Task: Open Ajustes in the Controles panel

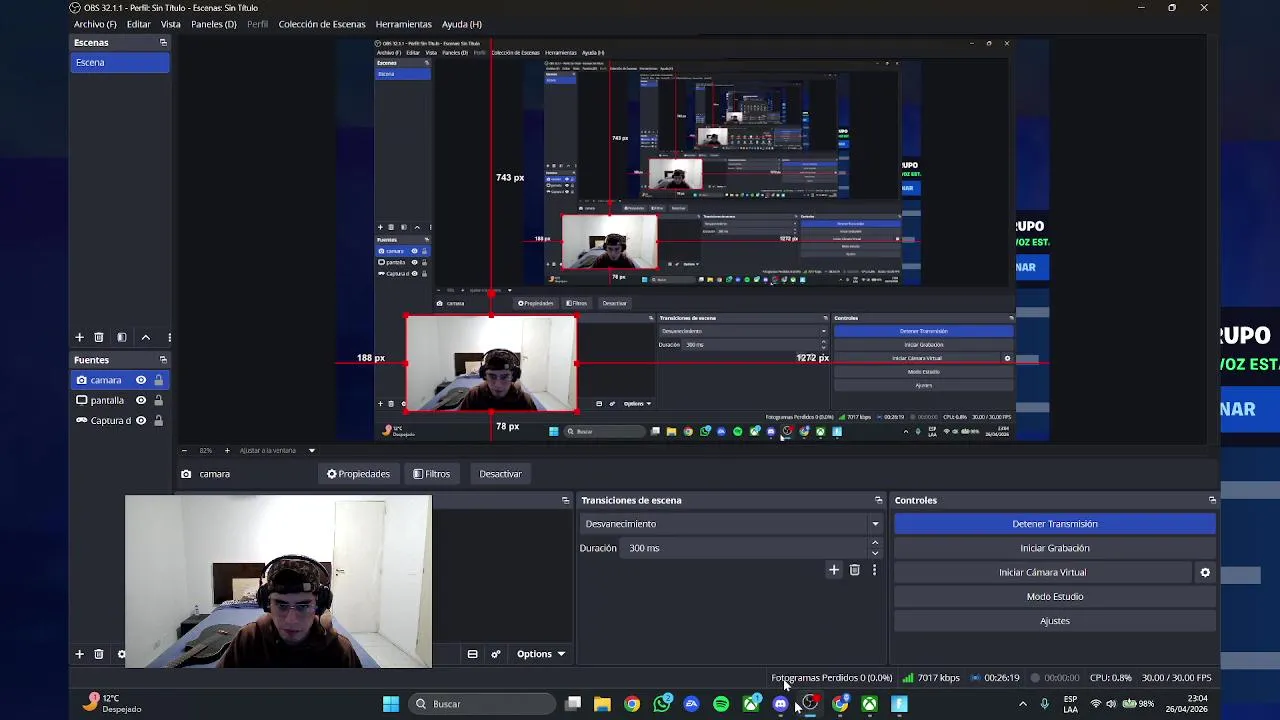Action: 1055,621
